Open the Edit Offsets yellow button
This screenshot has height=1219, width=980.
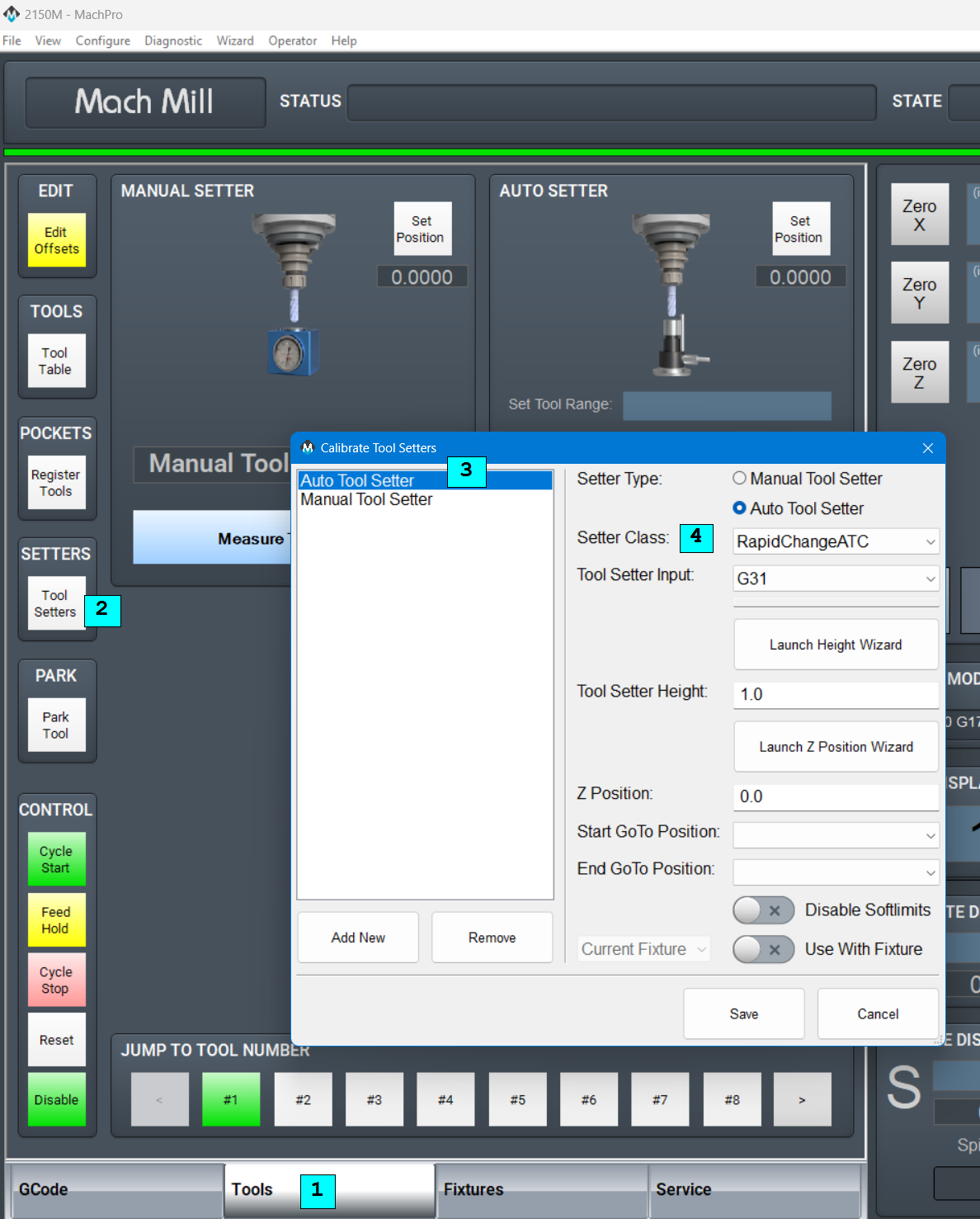tap(56, 240)
